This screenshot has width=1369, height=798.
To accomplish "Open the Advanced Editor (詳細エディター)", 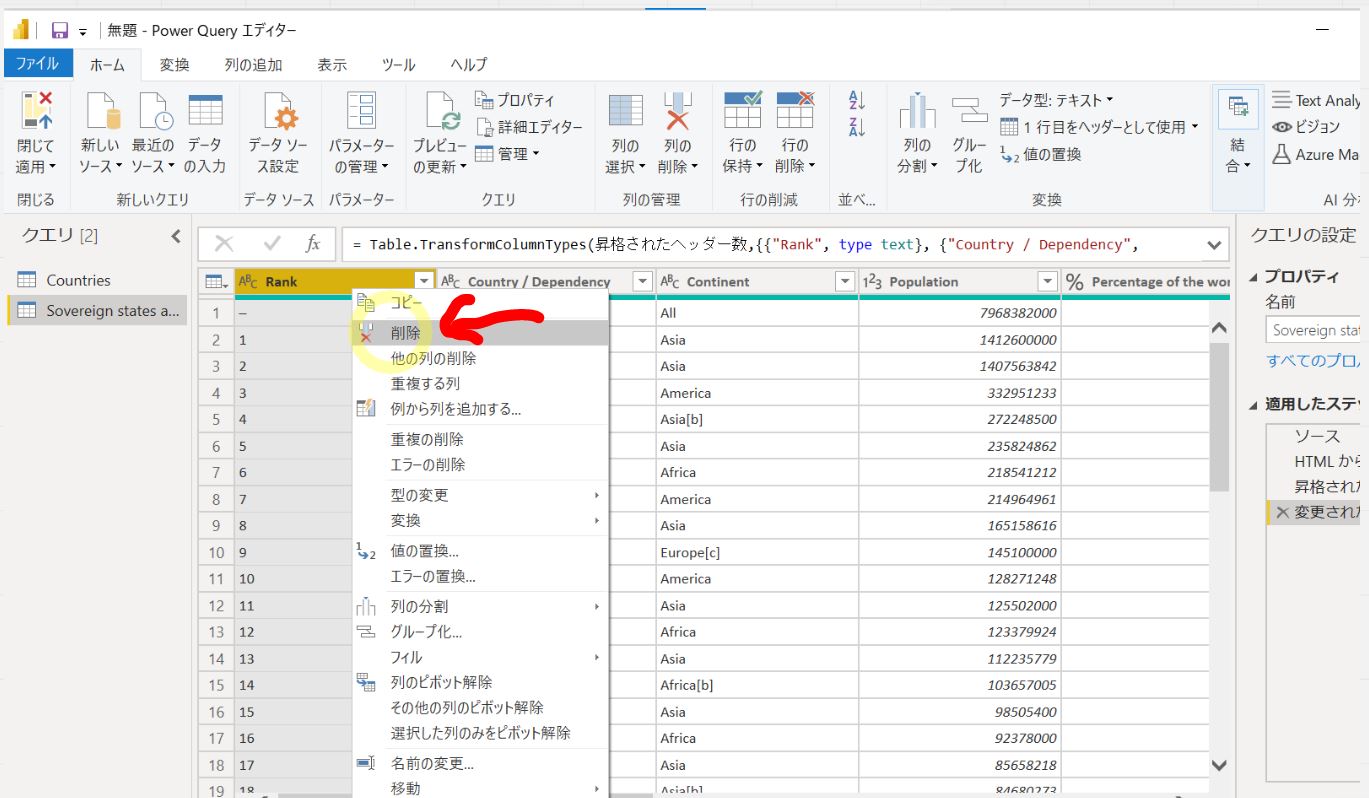I will [528, 127].
